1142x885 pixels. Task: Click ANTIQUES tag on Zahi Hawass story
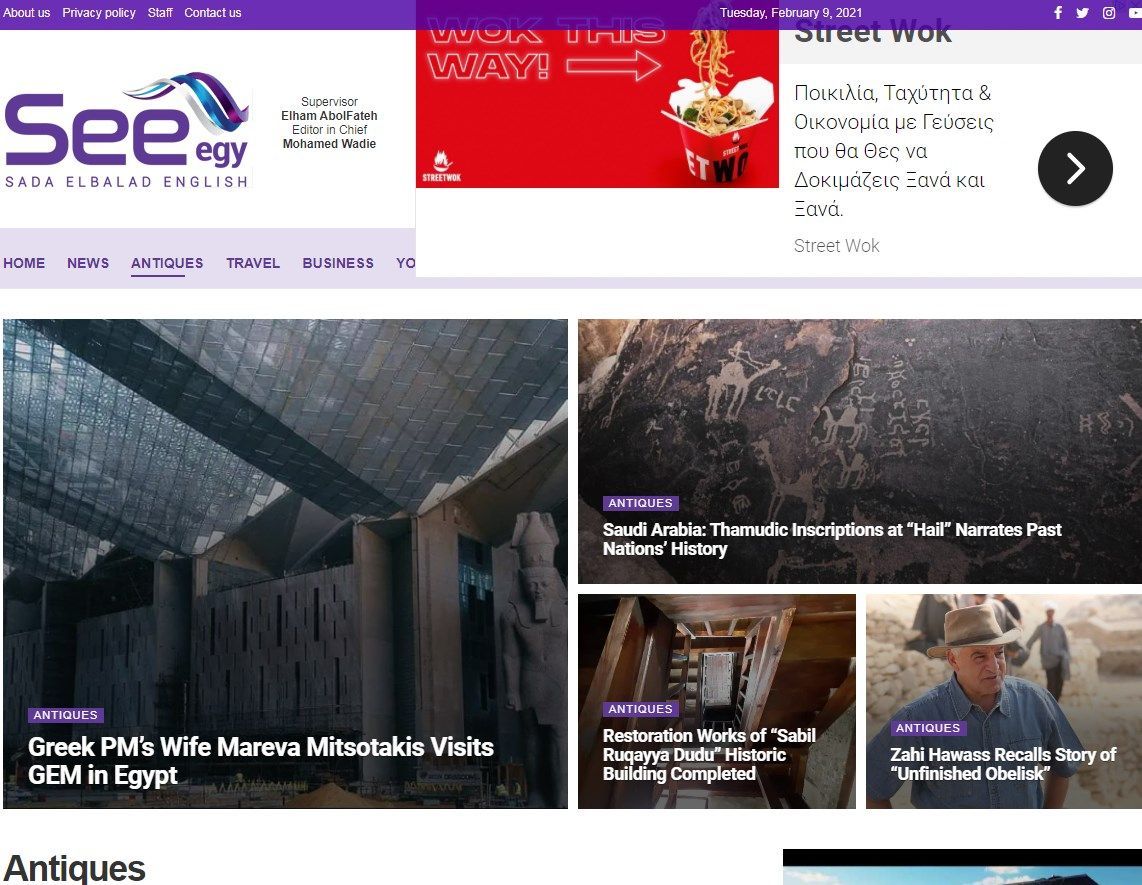(x=928, y=728)
